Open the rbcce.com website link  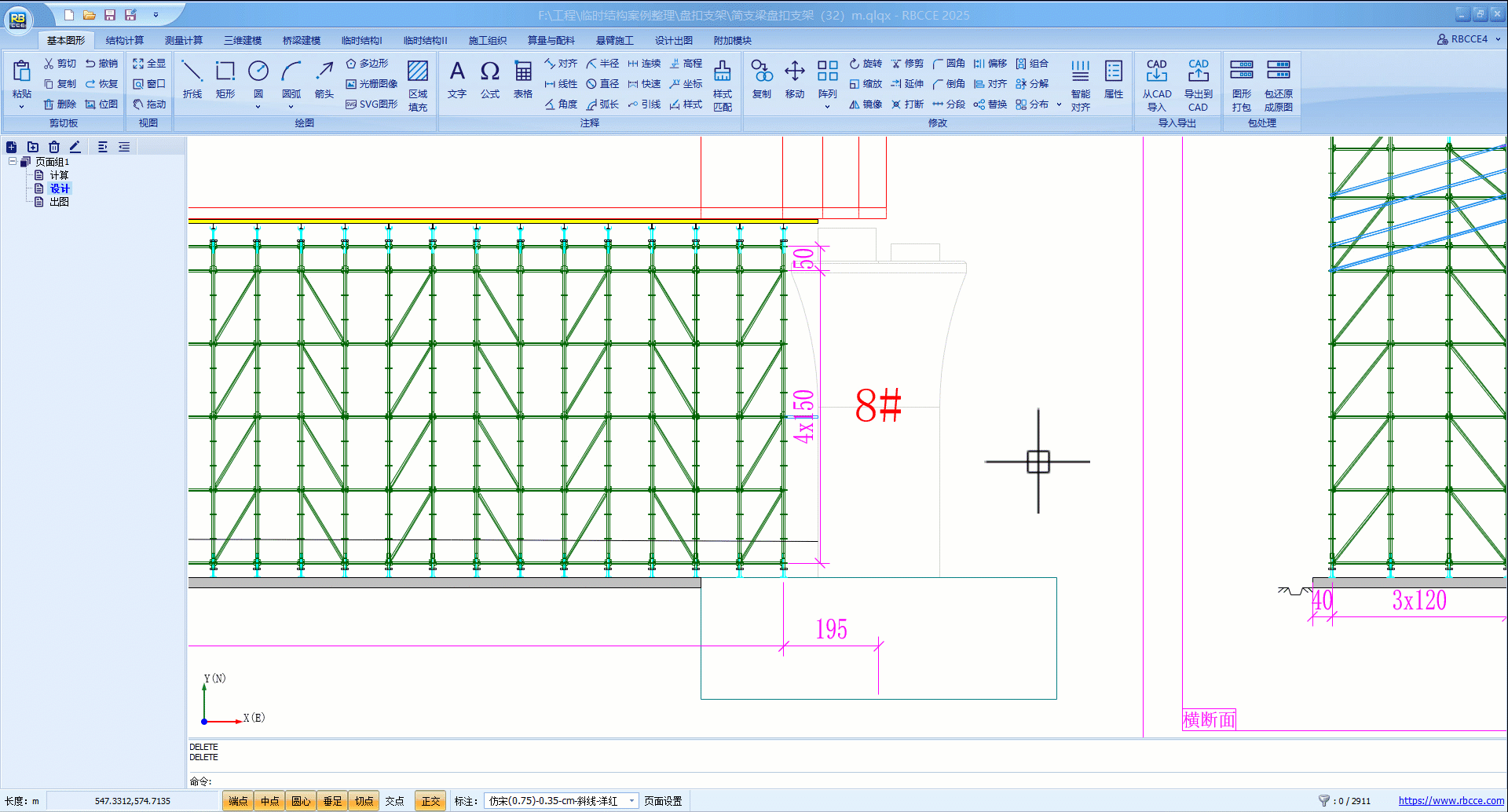tap(1451, 801)
